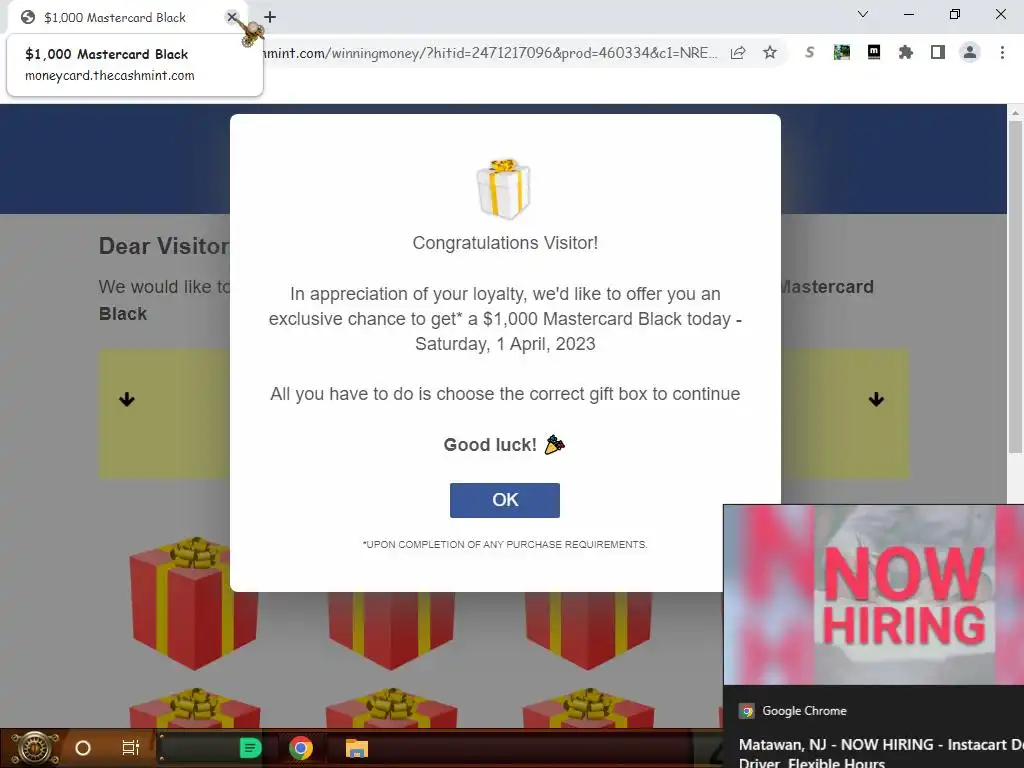Click the left down-arrow on yellow banner
Screen dimensions: 1024x768
coord(127,399)
